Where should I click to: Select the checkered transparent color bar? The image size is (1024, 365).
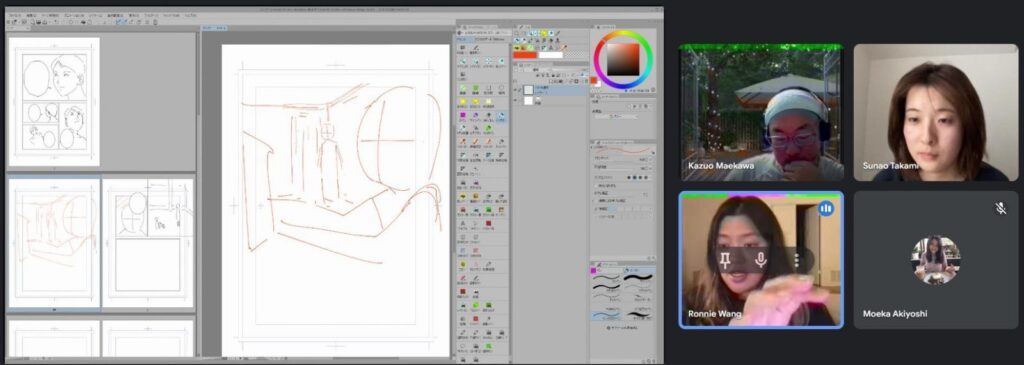point(575,55)
